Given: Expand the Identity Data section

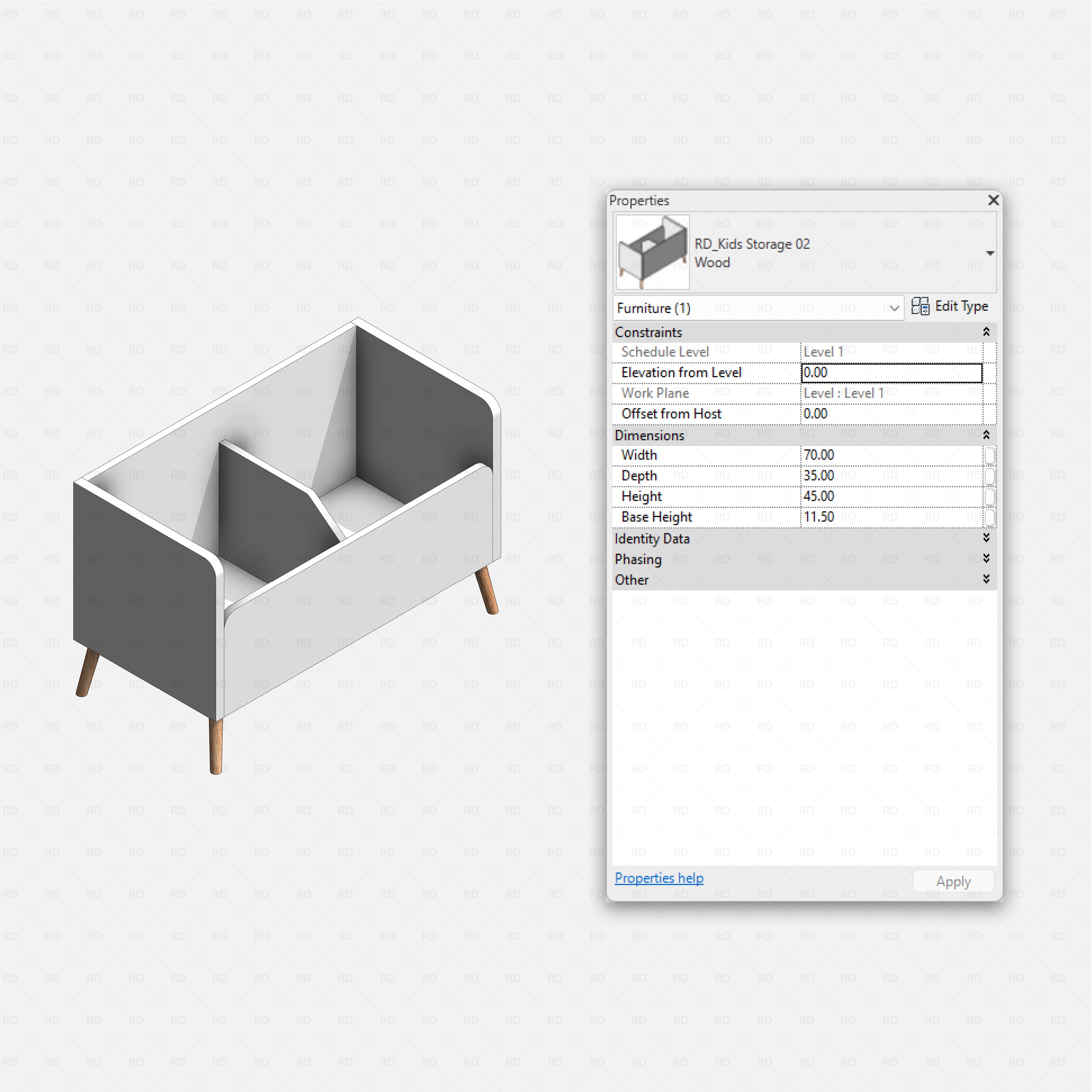Looking at the screenshot, I should [986, 538].
